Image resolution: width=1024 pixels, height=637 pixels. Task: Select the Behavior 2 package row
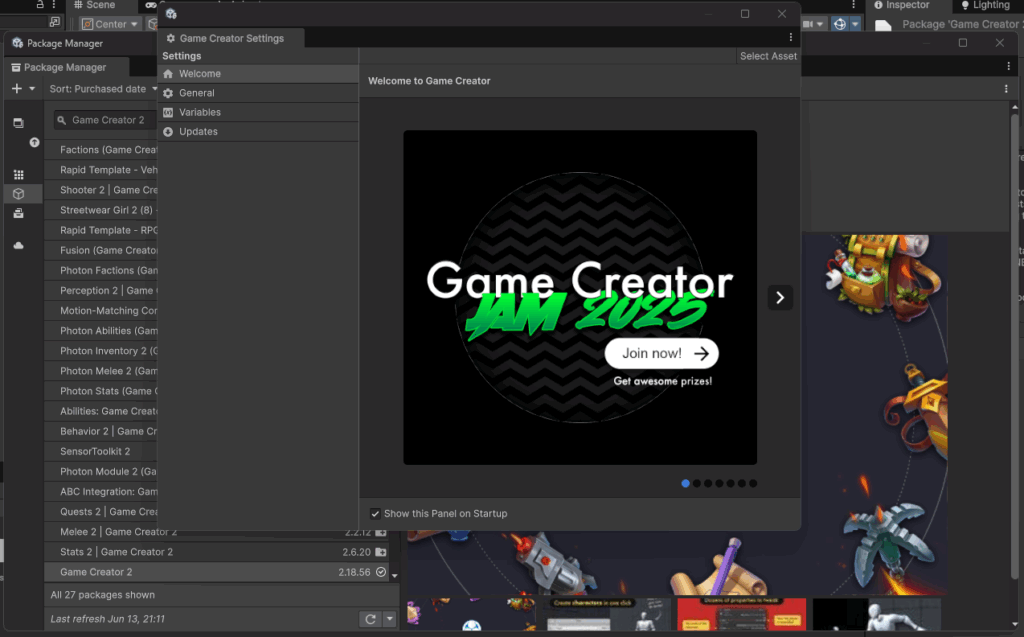(101, 432)
